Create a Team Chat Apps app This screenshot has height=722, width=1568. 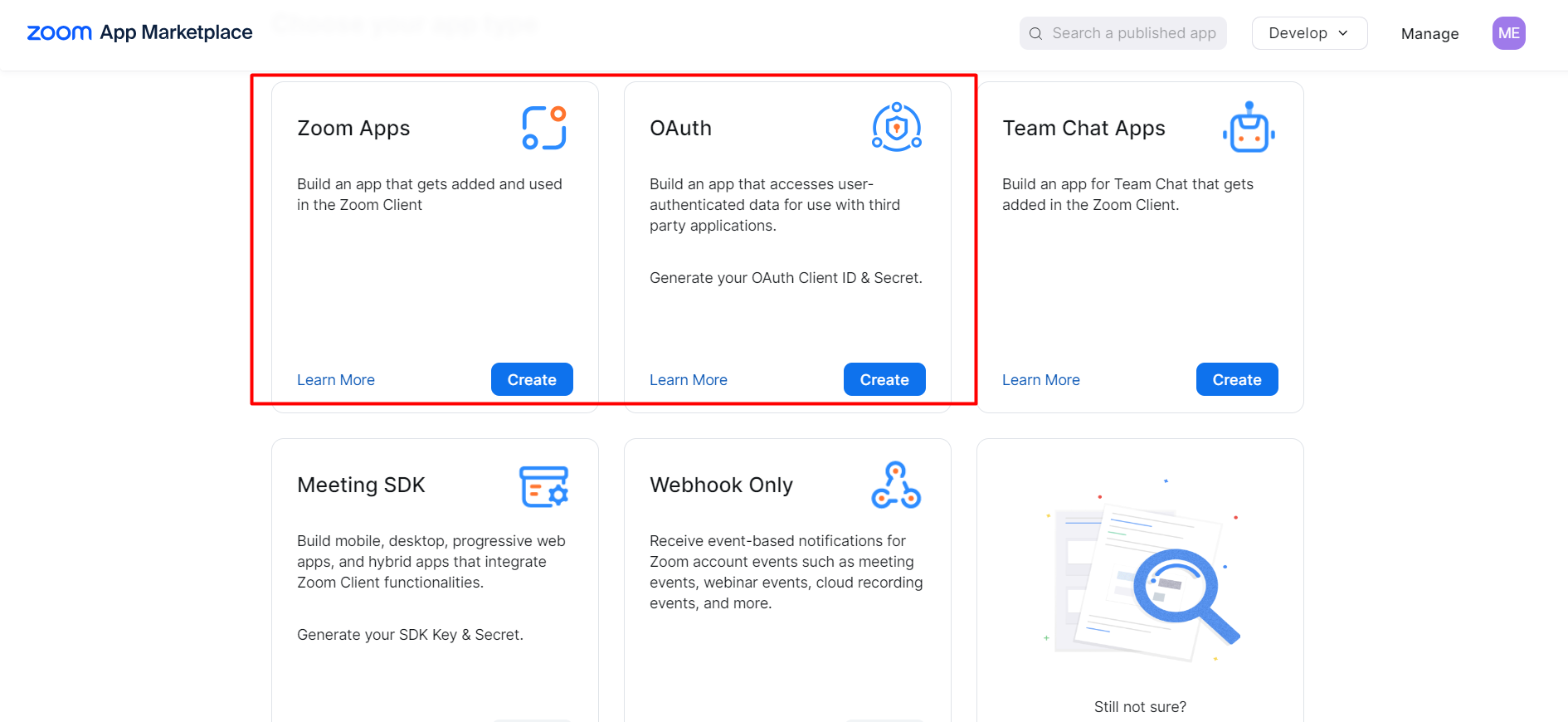(x=1237, y=379)
